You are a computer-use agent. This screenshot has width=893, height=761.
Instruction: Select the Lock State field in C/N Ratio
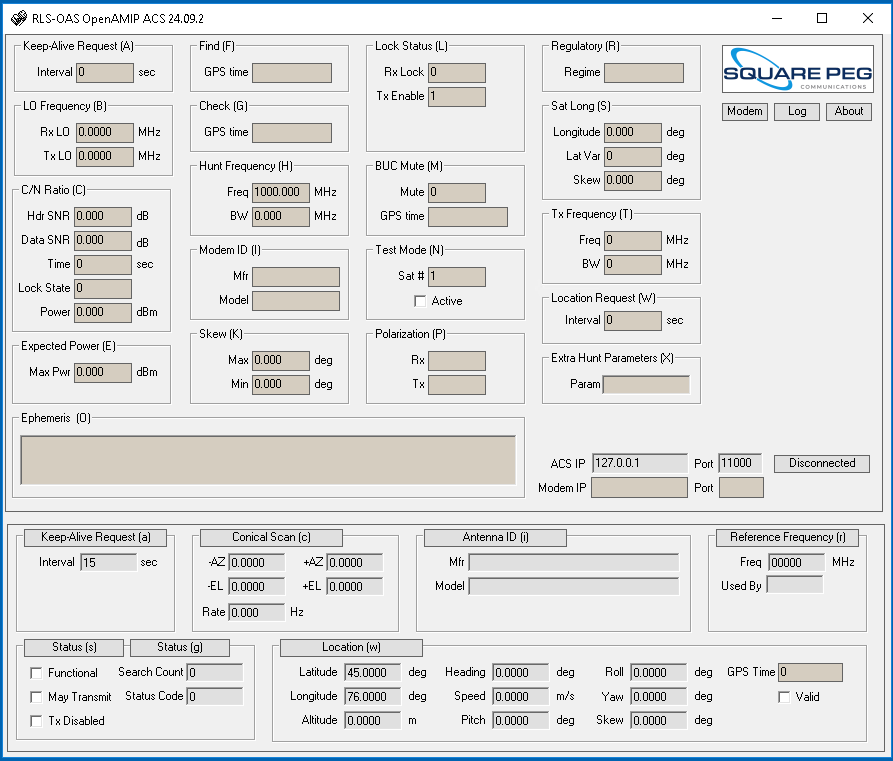pos(103,288)
